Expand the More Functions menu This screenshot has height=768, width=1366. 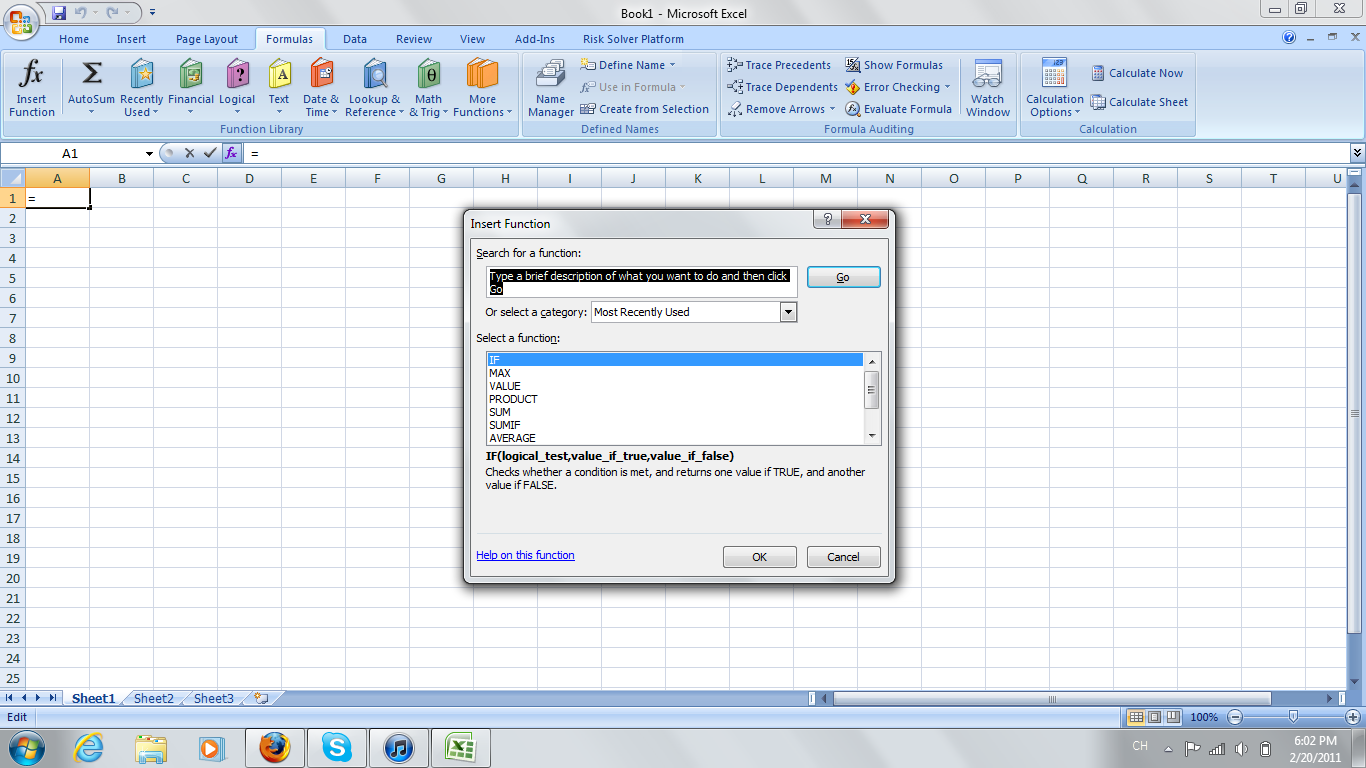click(x=483, y=88)
